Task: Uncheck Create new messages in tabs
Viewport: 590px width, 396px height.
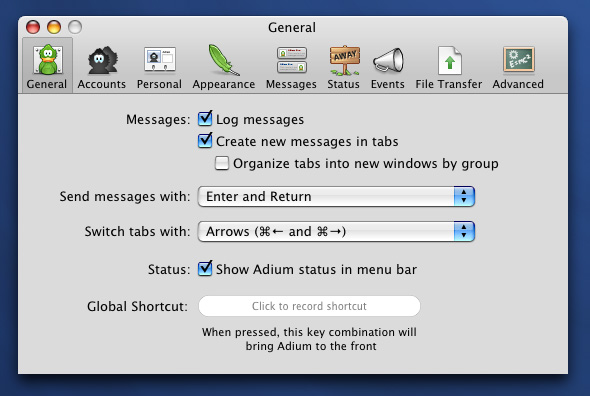Action: point(205,141)
